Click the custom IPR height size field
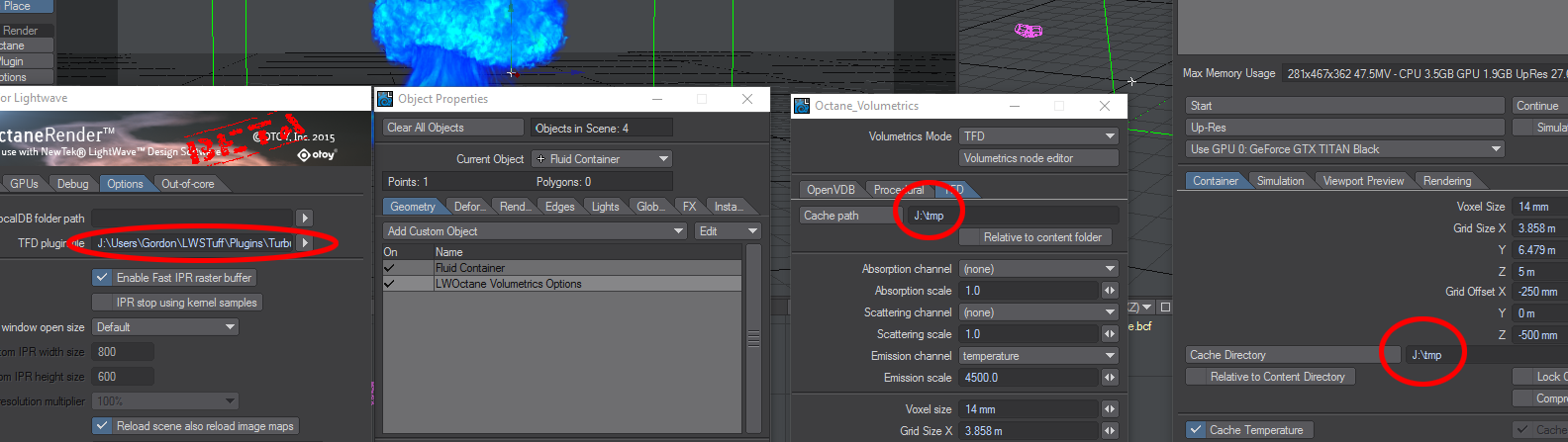Screen dimensions: 1568x442 pos(122,377)
